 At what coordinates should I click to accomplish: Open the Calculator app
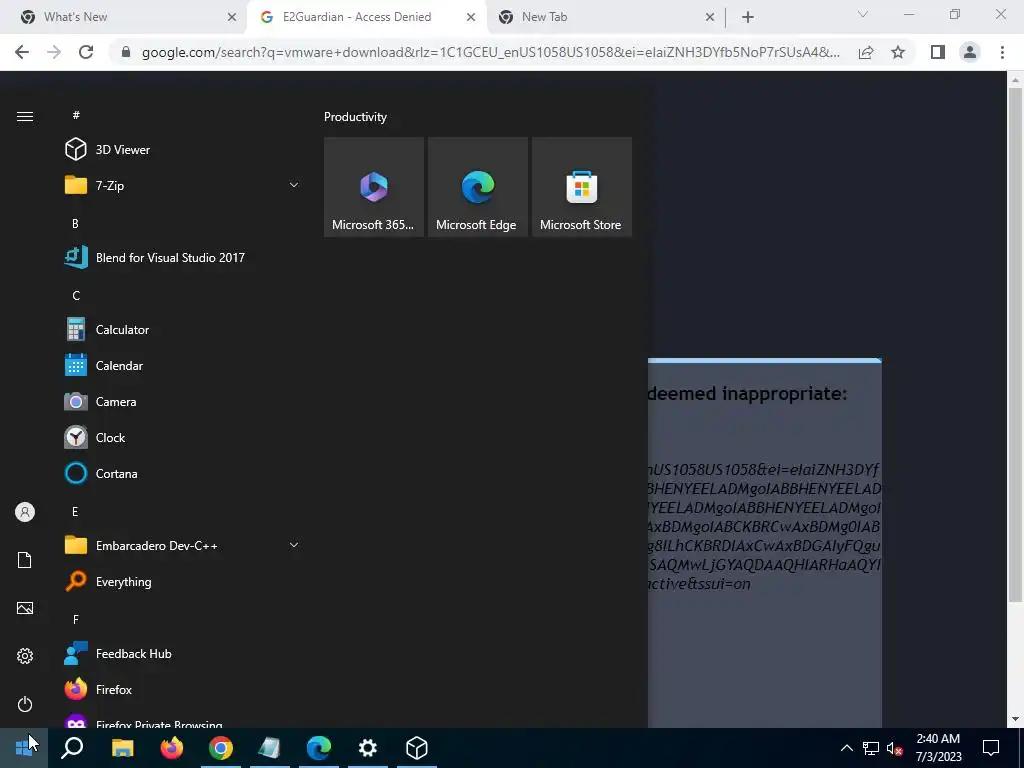click(182, 330)
